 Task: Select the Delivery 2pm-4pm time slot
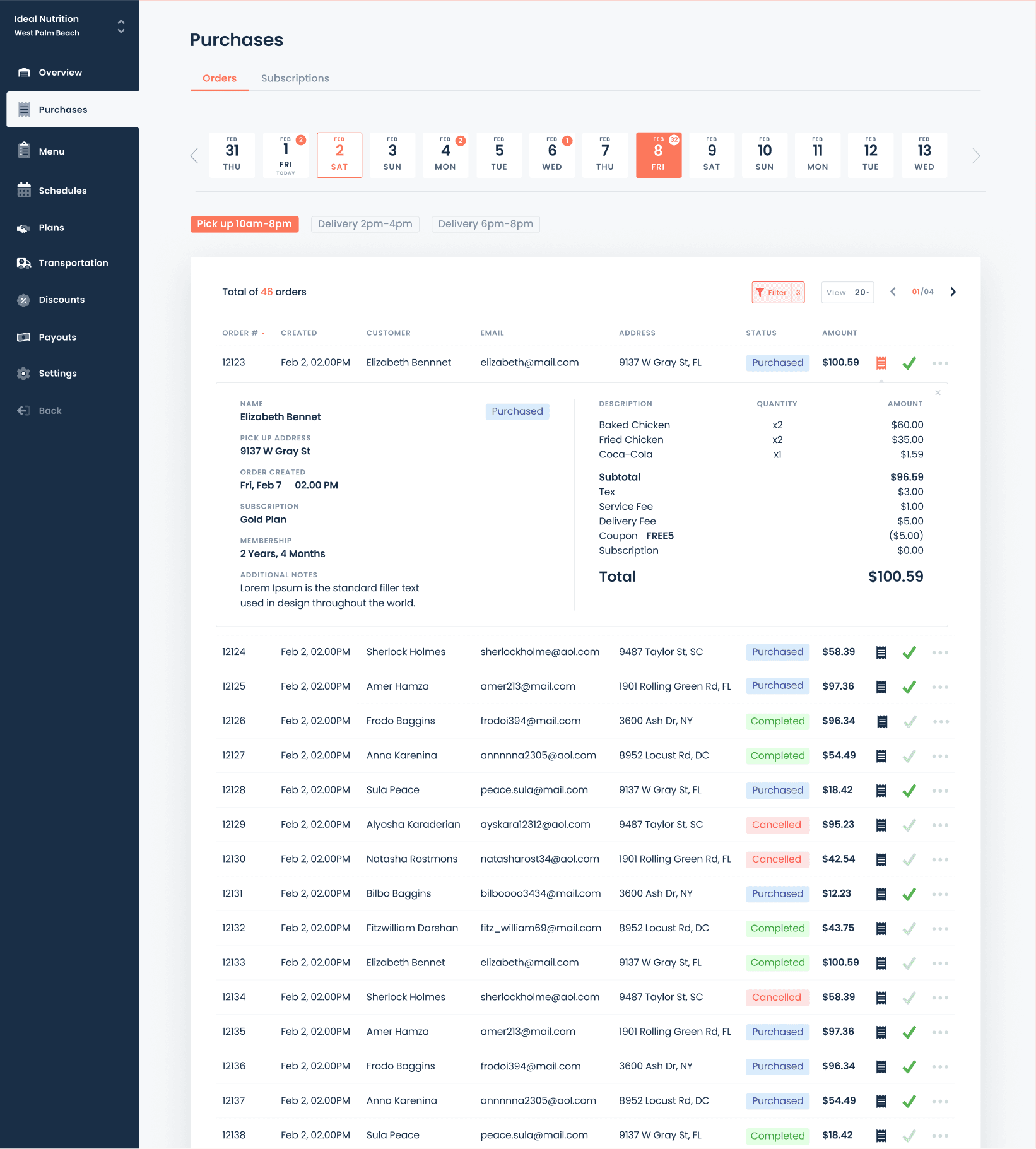tap(365, 224)
